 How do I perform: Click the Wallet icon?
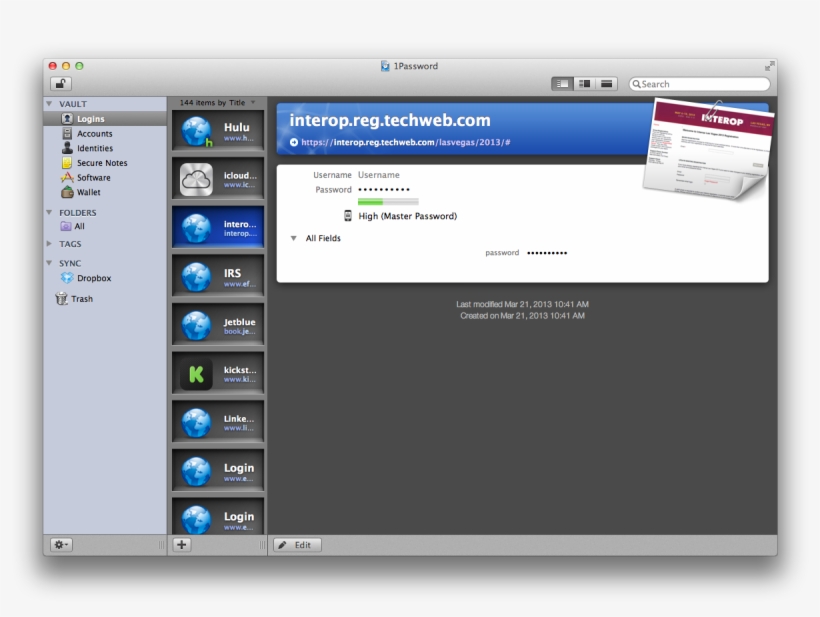point(67,192)
